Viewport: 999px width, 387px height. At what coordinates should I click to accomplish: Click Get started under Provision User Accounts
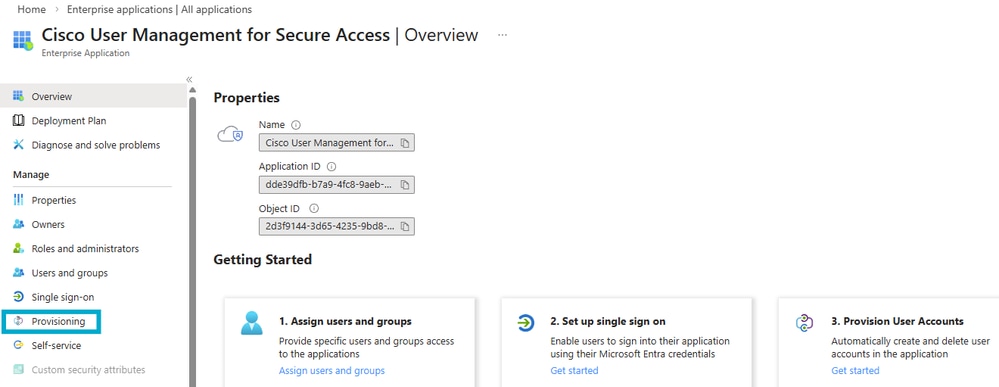[855, 370]
